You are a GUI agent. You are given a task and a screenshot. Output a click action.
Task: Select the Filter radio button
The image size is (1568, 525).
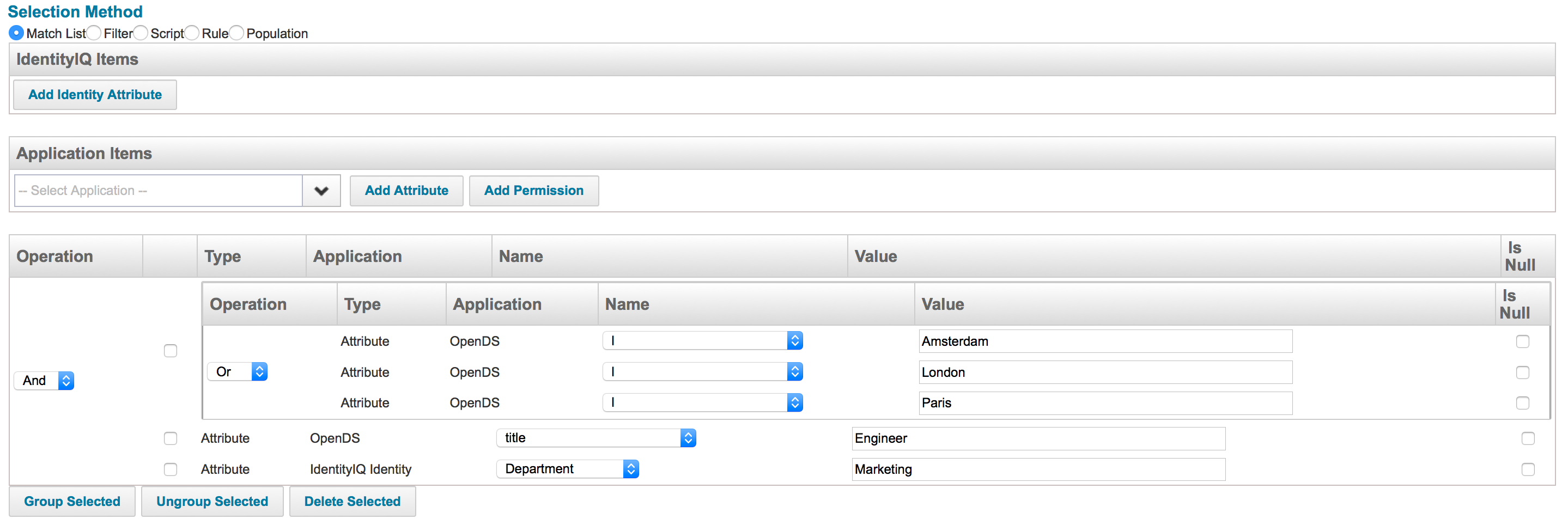(x=94, y=33)
